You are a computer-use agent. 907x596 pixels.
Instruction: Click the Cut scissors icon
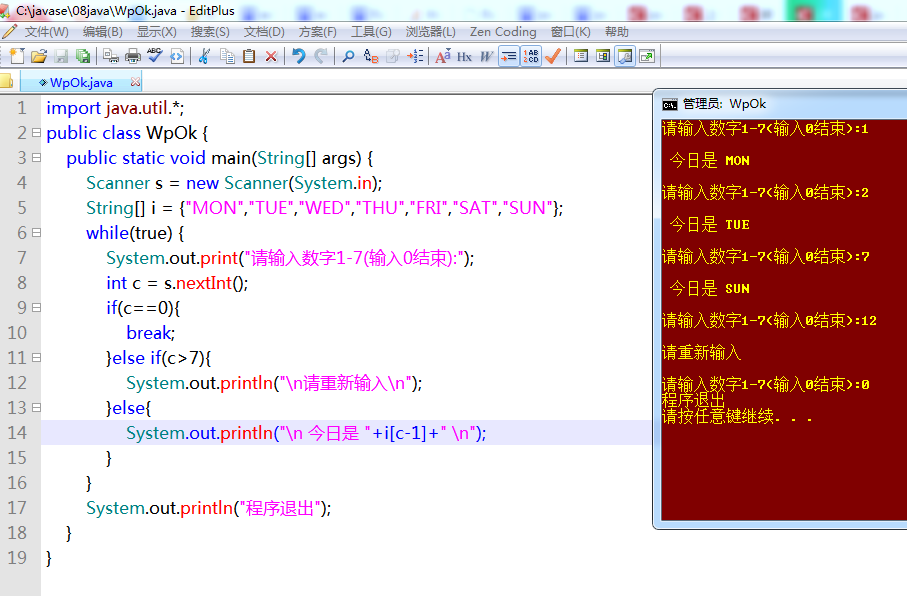[x=204, y=56]
